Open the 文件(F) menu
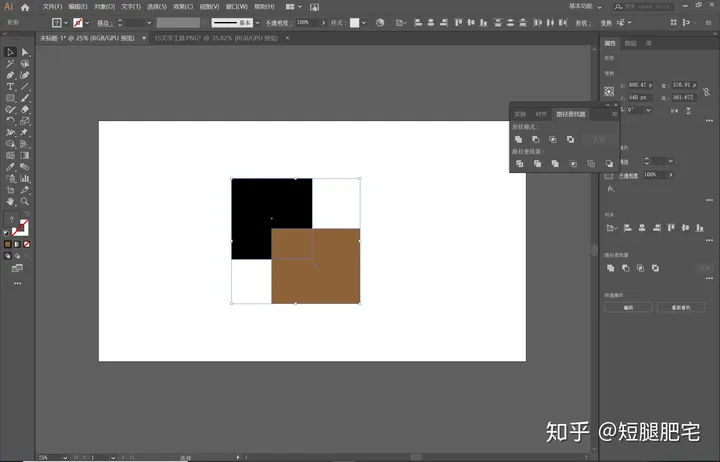Screen dimensions: 720x462 52,7
